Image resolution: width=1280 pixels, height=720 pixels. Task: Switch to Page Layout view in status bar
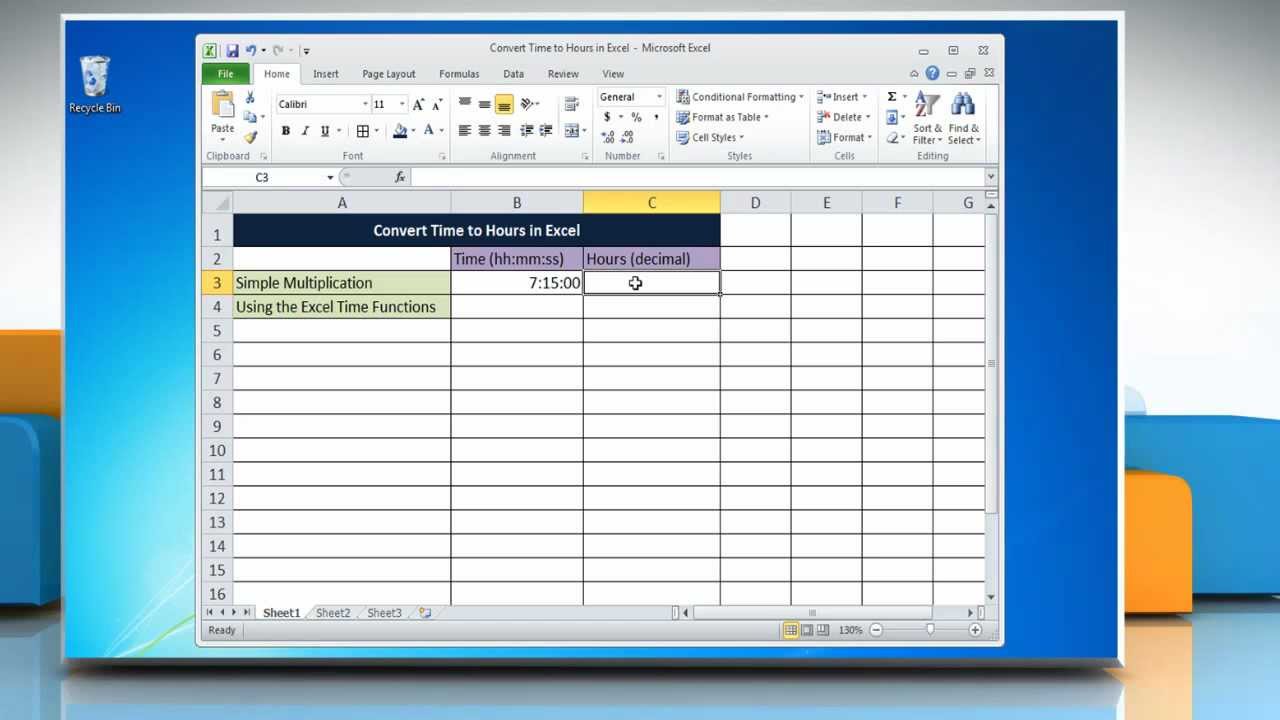point(807,630)
